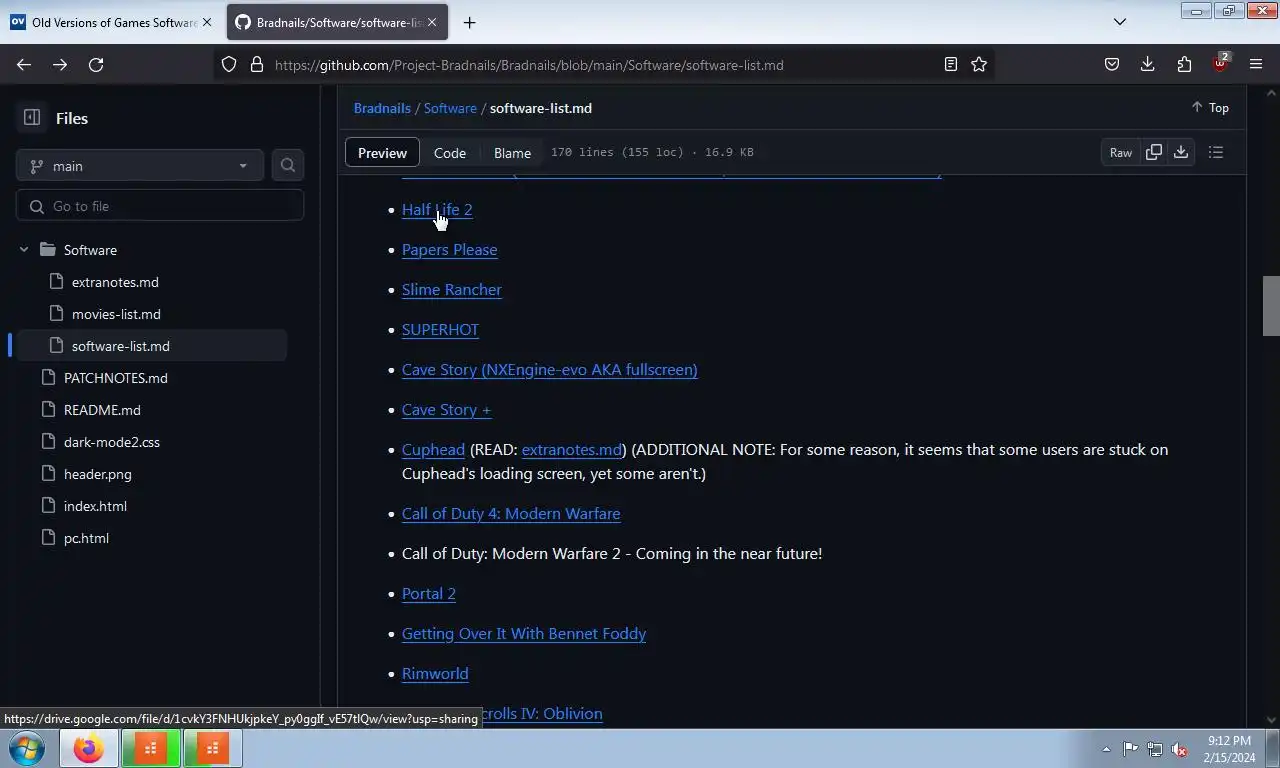This screenshot has width=1280, height=768.
Task: Open the Windows Start menu
Action: click(x=26, y=748)
